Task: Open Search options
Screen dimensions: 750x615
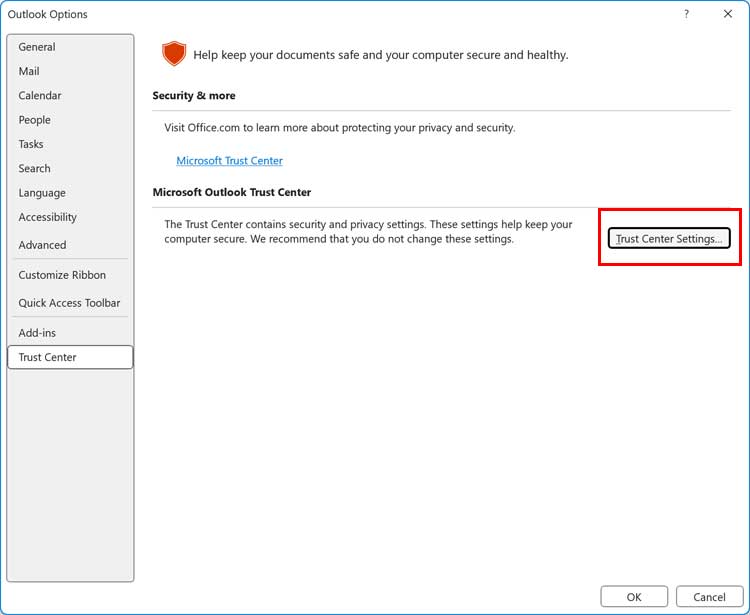Action: (x=70, y=169)
